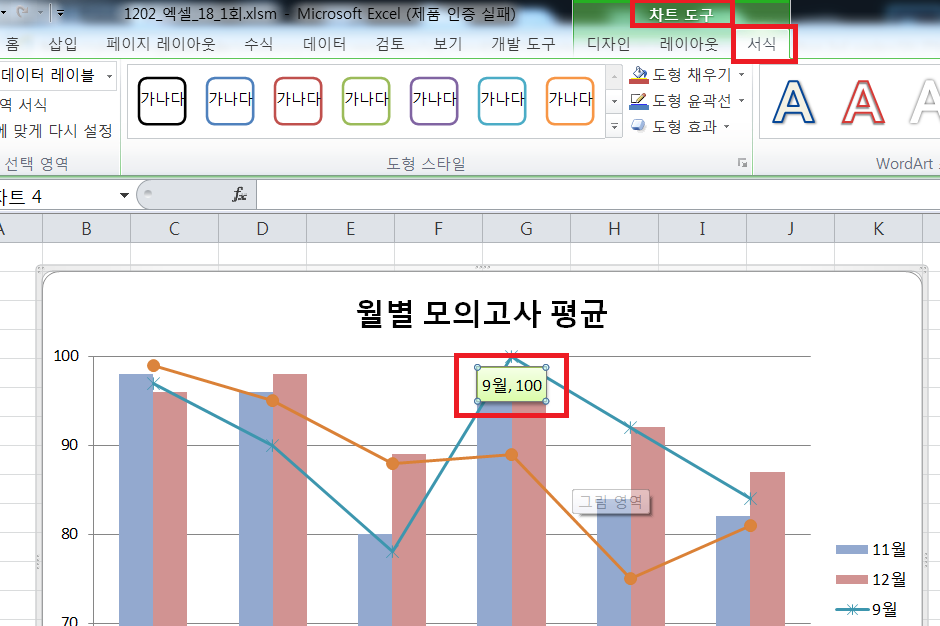This screenshot has width=940, height=626.
Task: Open the 도형 채우기 shape fill menu
Action: pos(687,75)
